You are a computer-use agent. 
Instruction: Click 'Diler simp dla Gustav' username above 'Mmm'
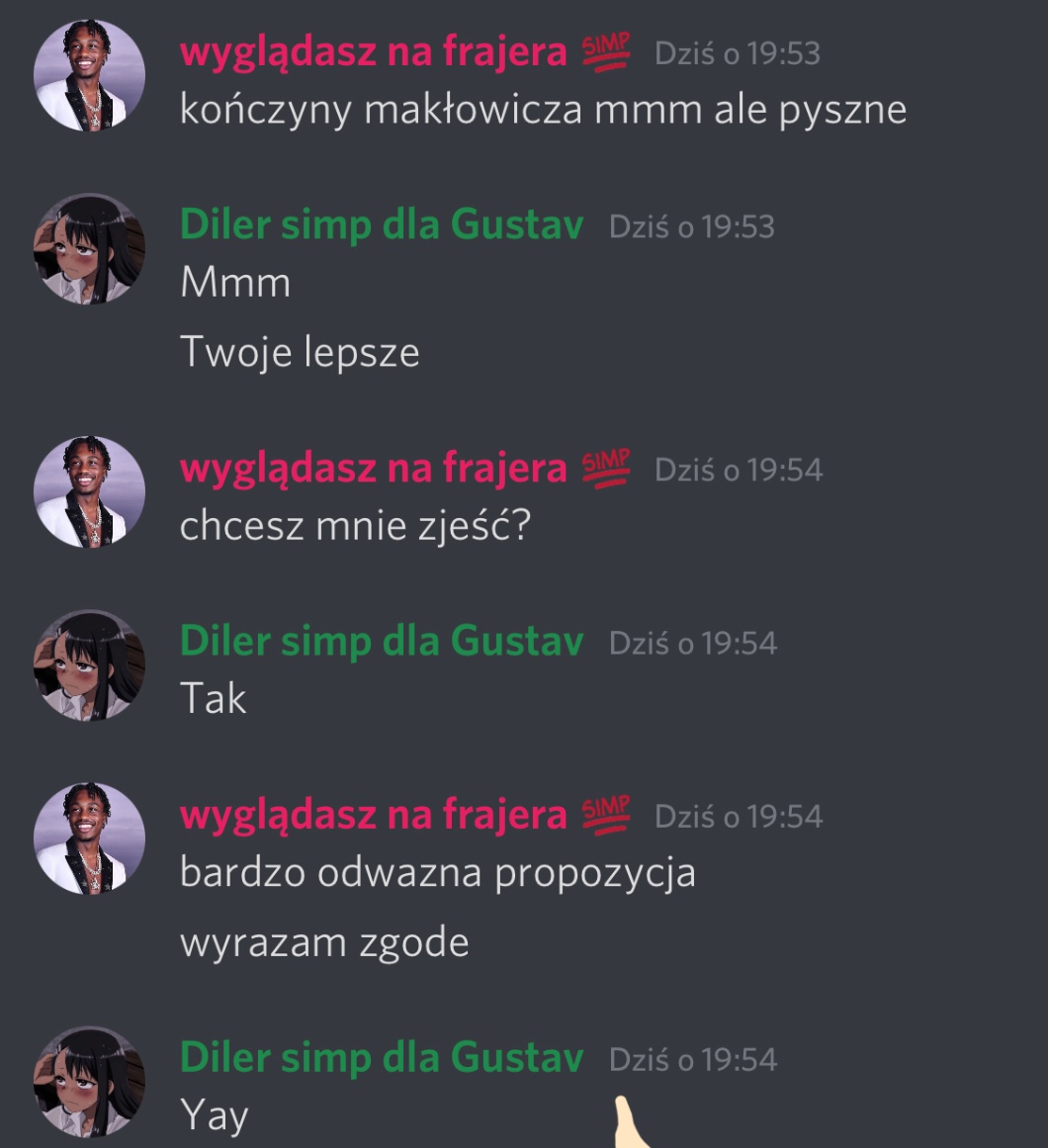click(x=382, y=224)
